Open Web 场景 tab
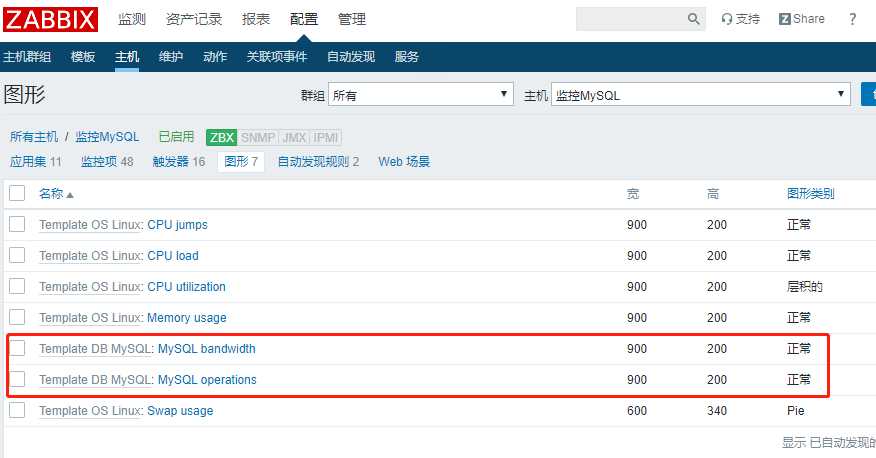 point(404,162)
